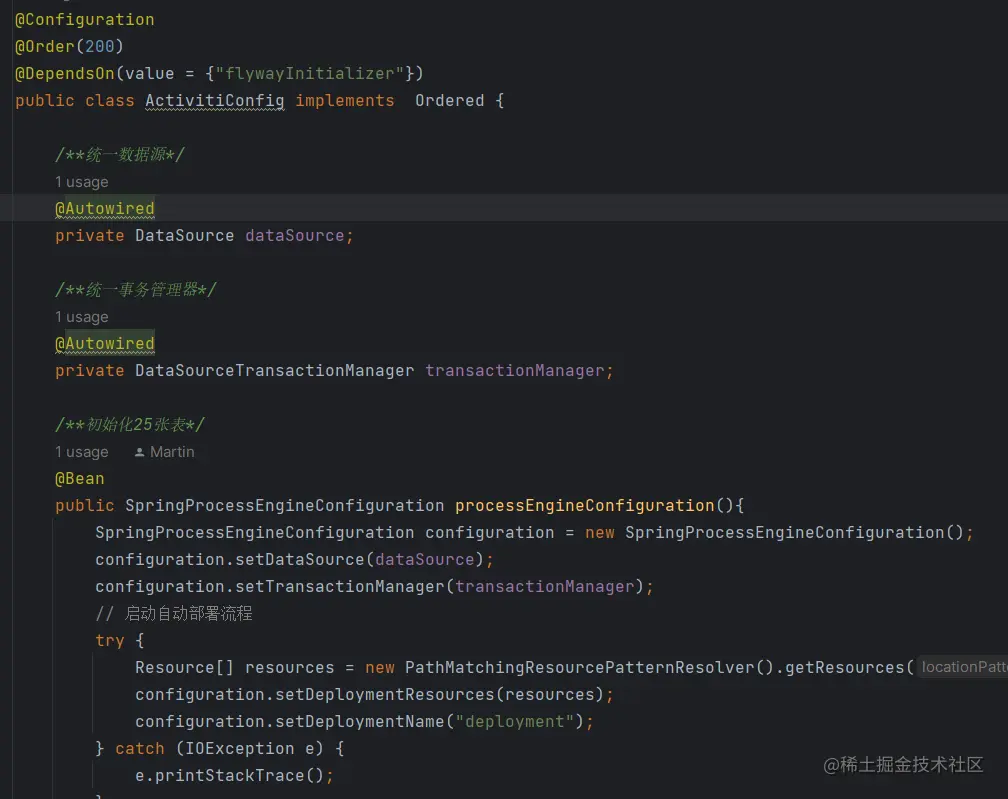
Task: Click the processEngineConfiguration method name
Action: 584,506
